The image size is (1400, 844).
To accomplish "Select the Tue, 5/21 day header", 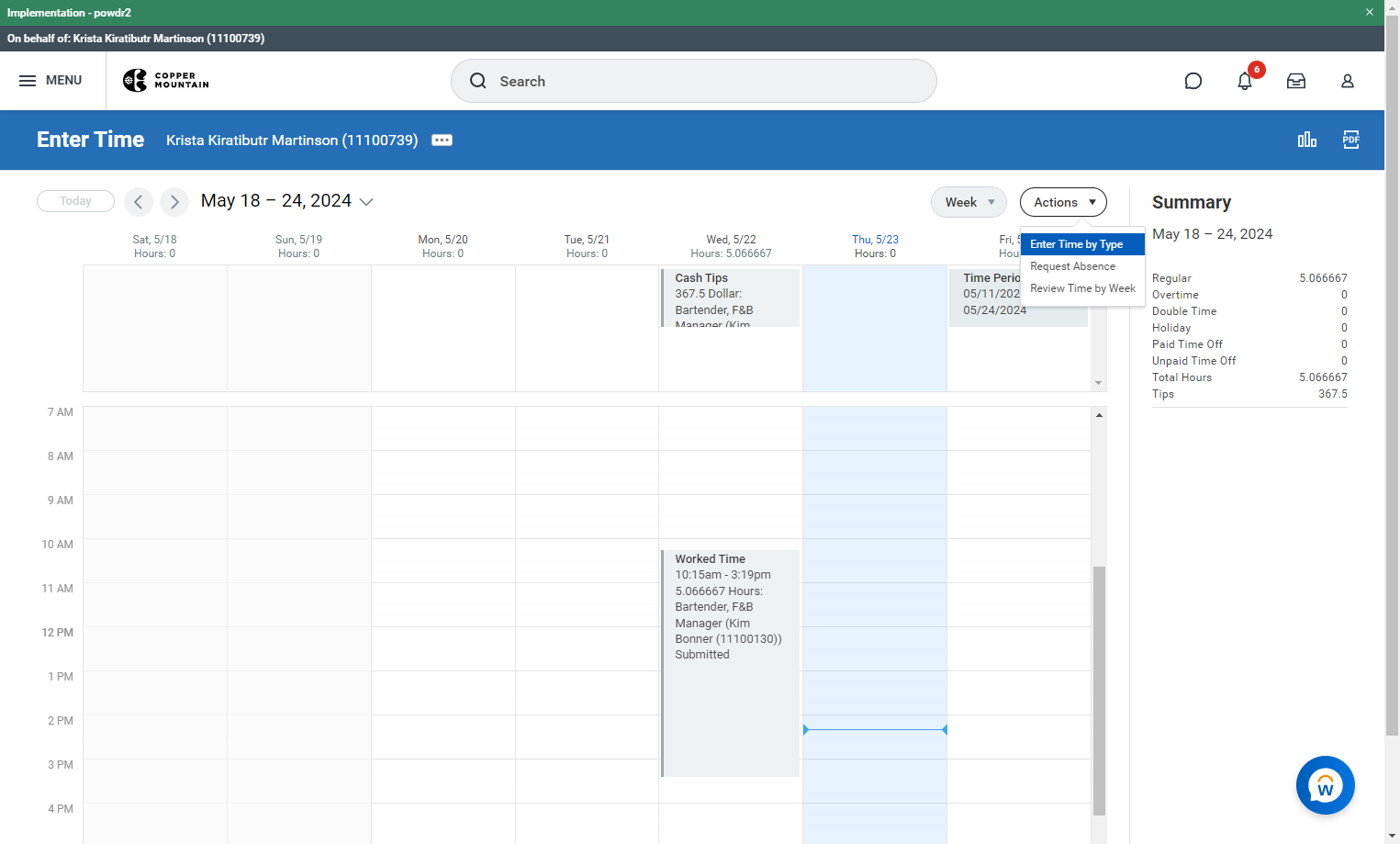I will (x=587, y=246).
